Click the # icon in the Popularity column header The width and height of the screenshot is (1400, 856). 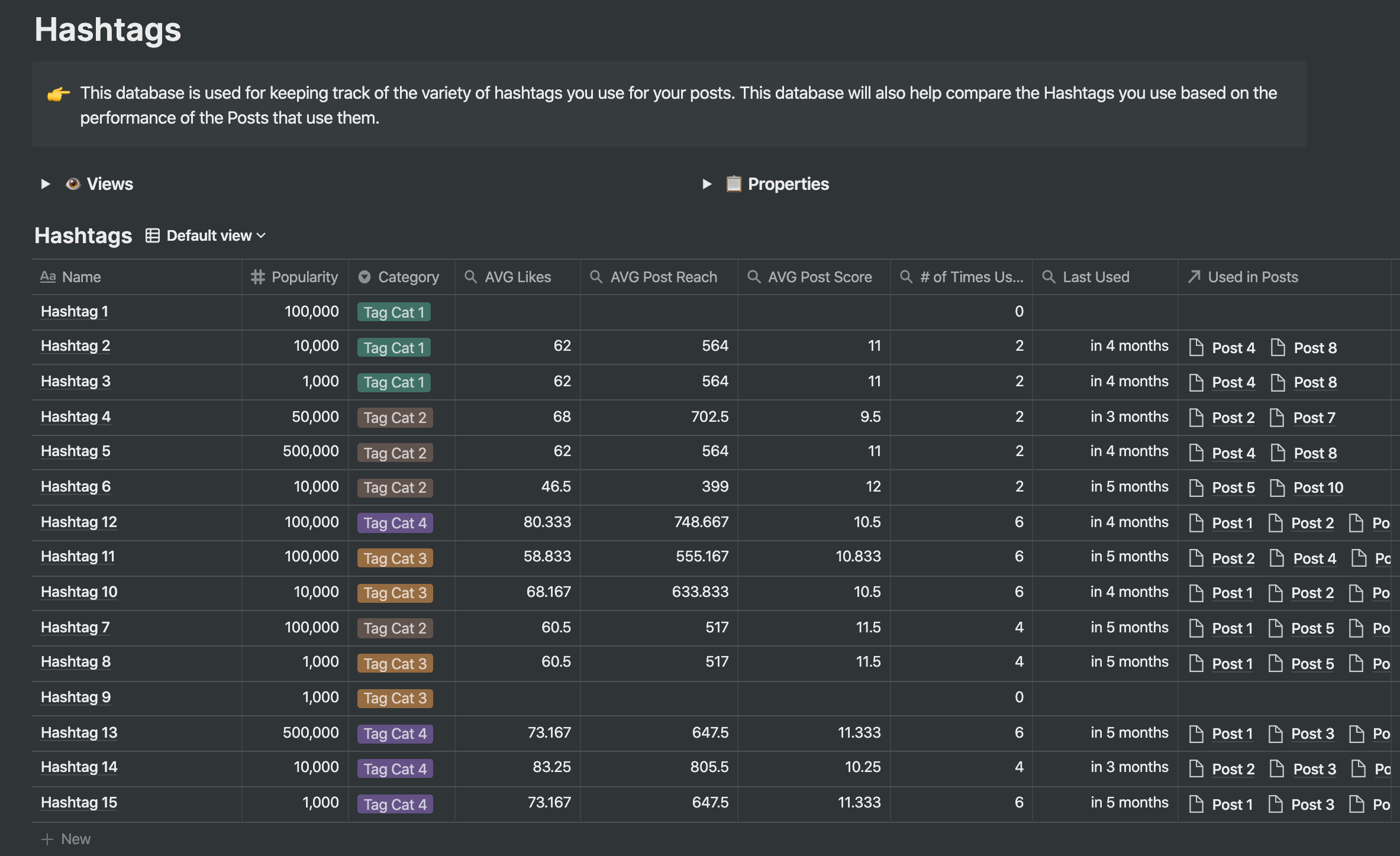click(257, 276)
